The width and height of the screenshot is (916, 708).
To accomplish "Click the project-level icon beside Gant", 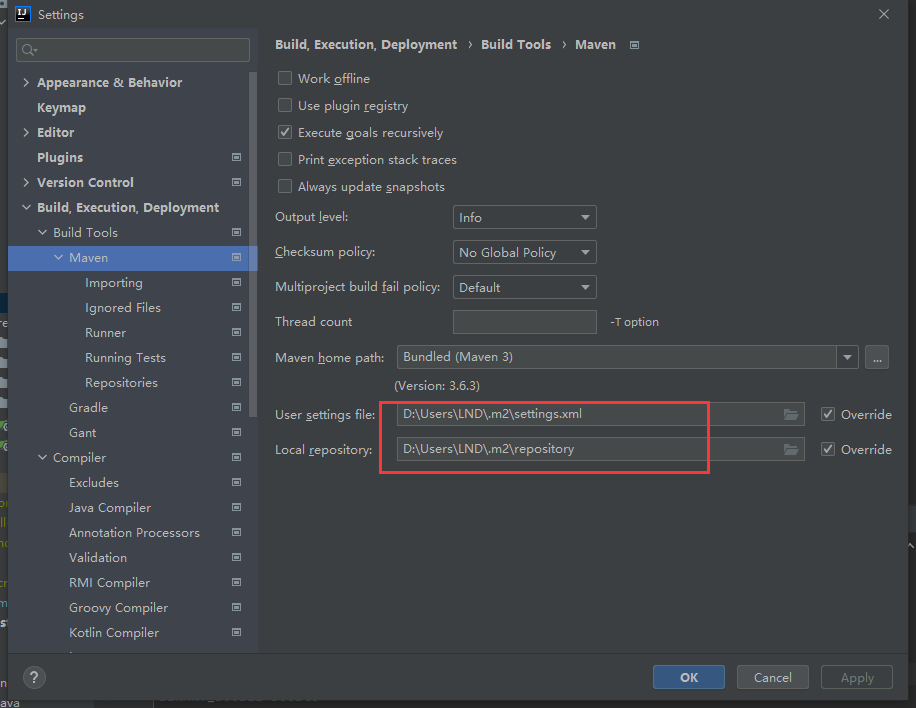I will (237, 432).
